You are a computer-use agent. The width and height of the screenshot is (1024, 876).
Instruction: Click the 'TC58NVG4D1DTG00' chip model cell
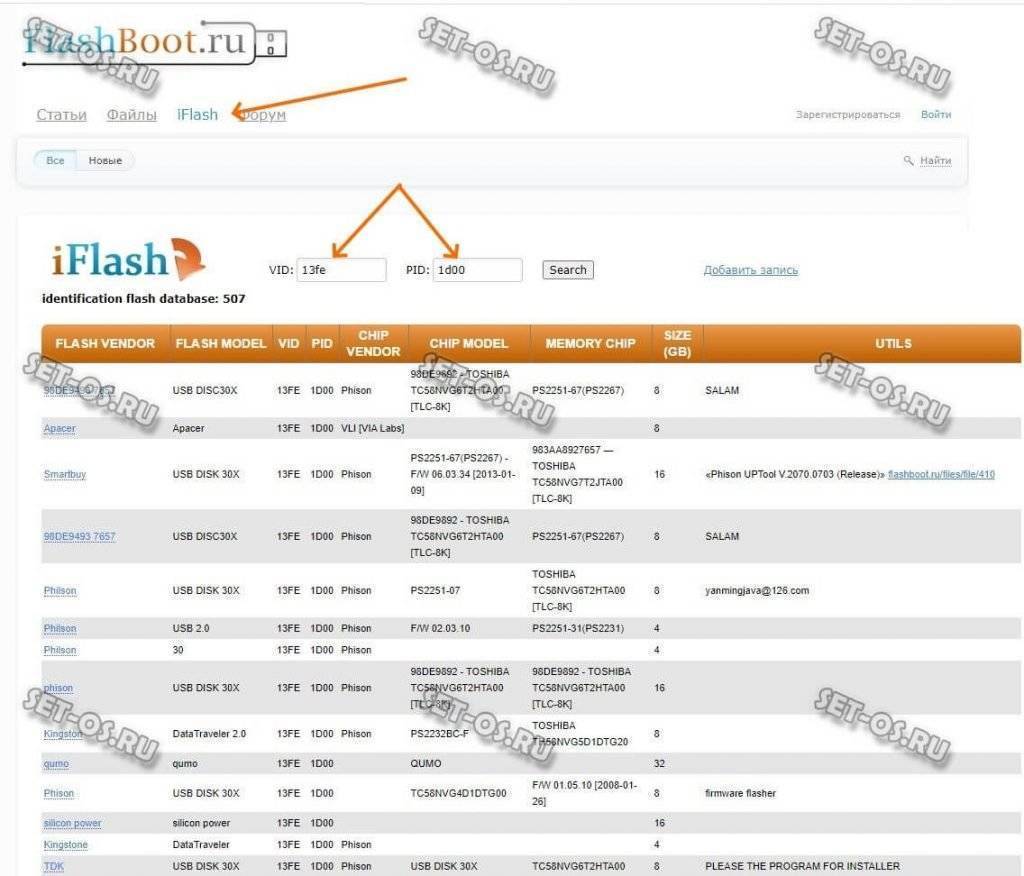tap(458, 793)
